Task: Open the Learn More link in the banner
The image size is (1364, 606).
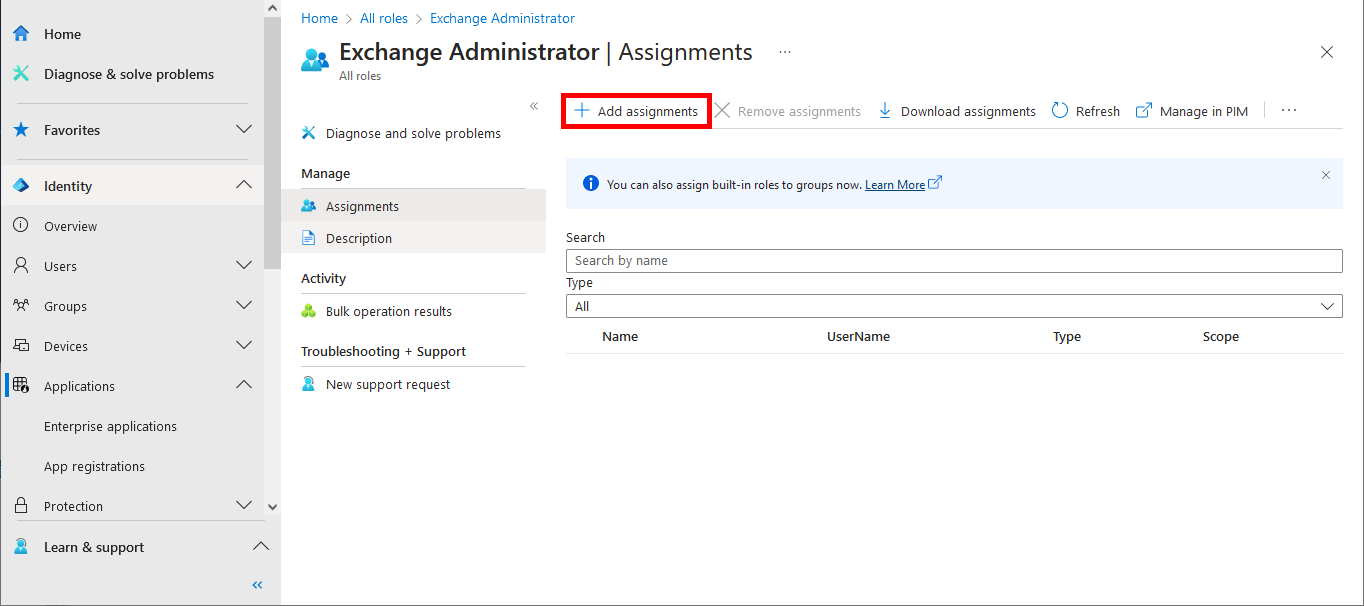Action: coord(896,184)
